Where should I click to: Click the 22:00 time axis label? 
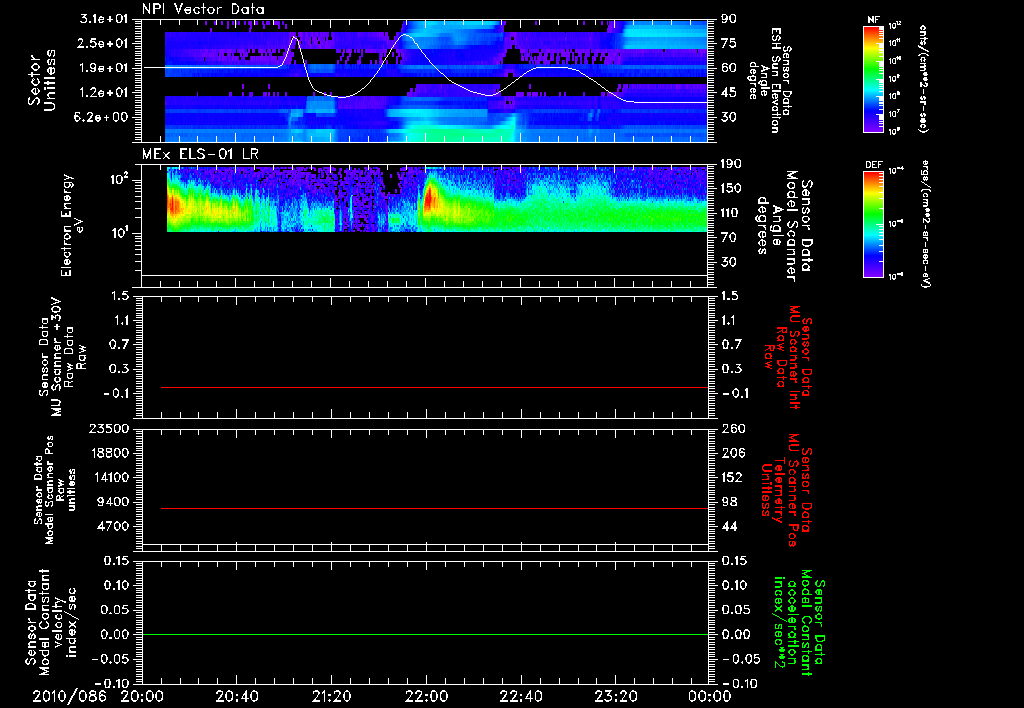426,696
